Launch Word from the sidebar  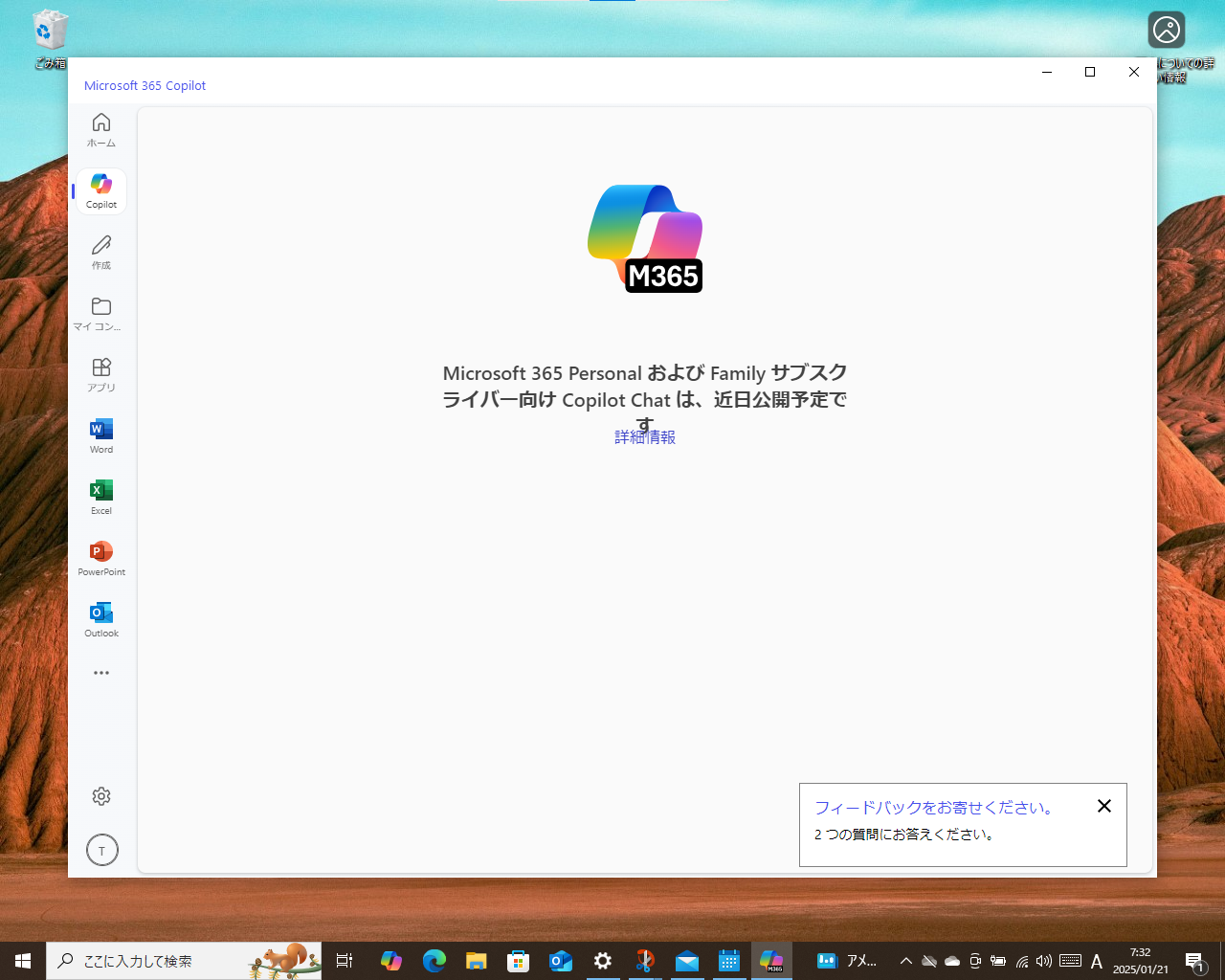pyautogui.click(x=101, y=435)
